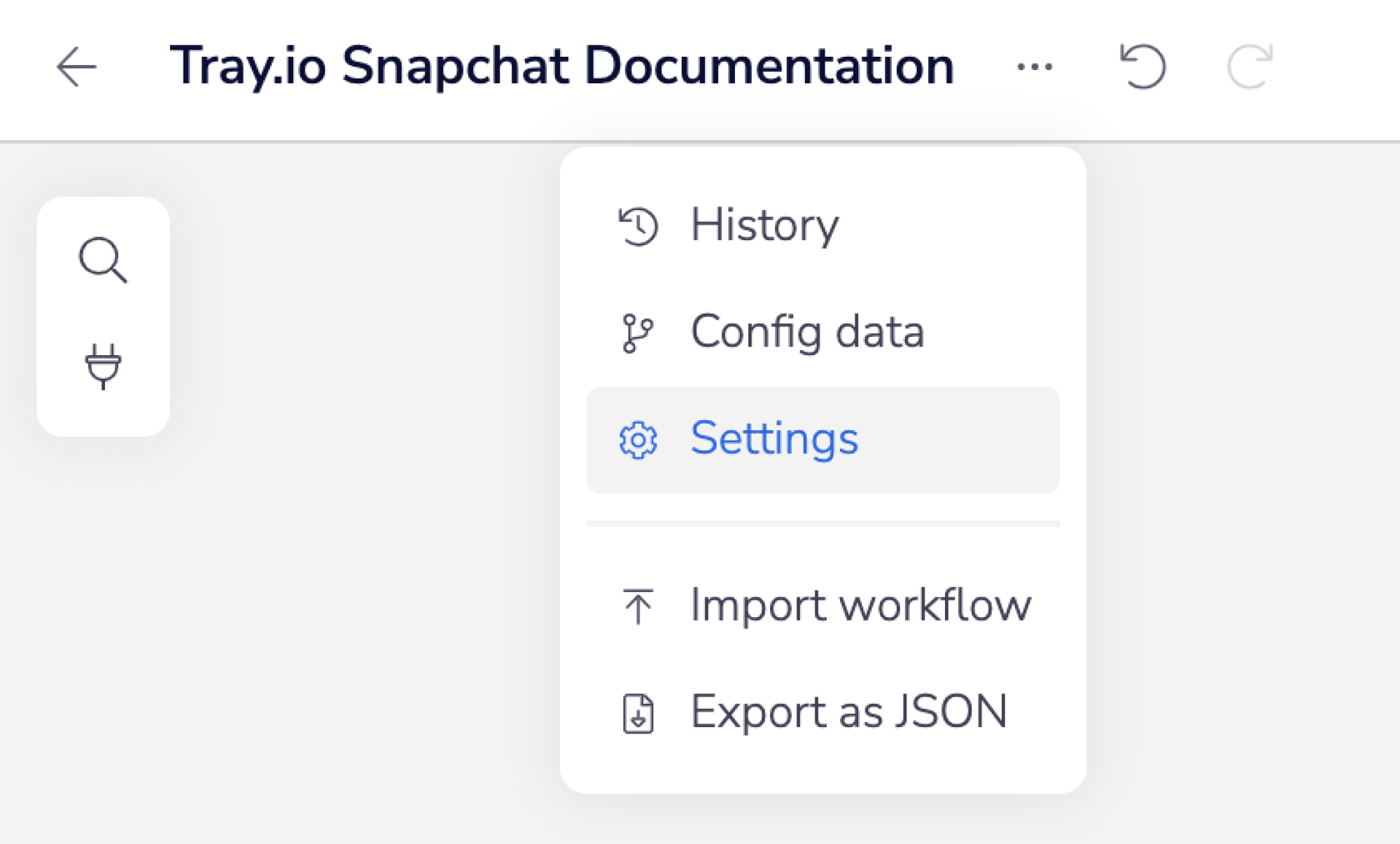
Task: Click the Tray.io Snapchat Documentation title
Action: pyautogui.click(x=561, y=67)
